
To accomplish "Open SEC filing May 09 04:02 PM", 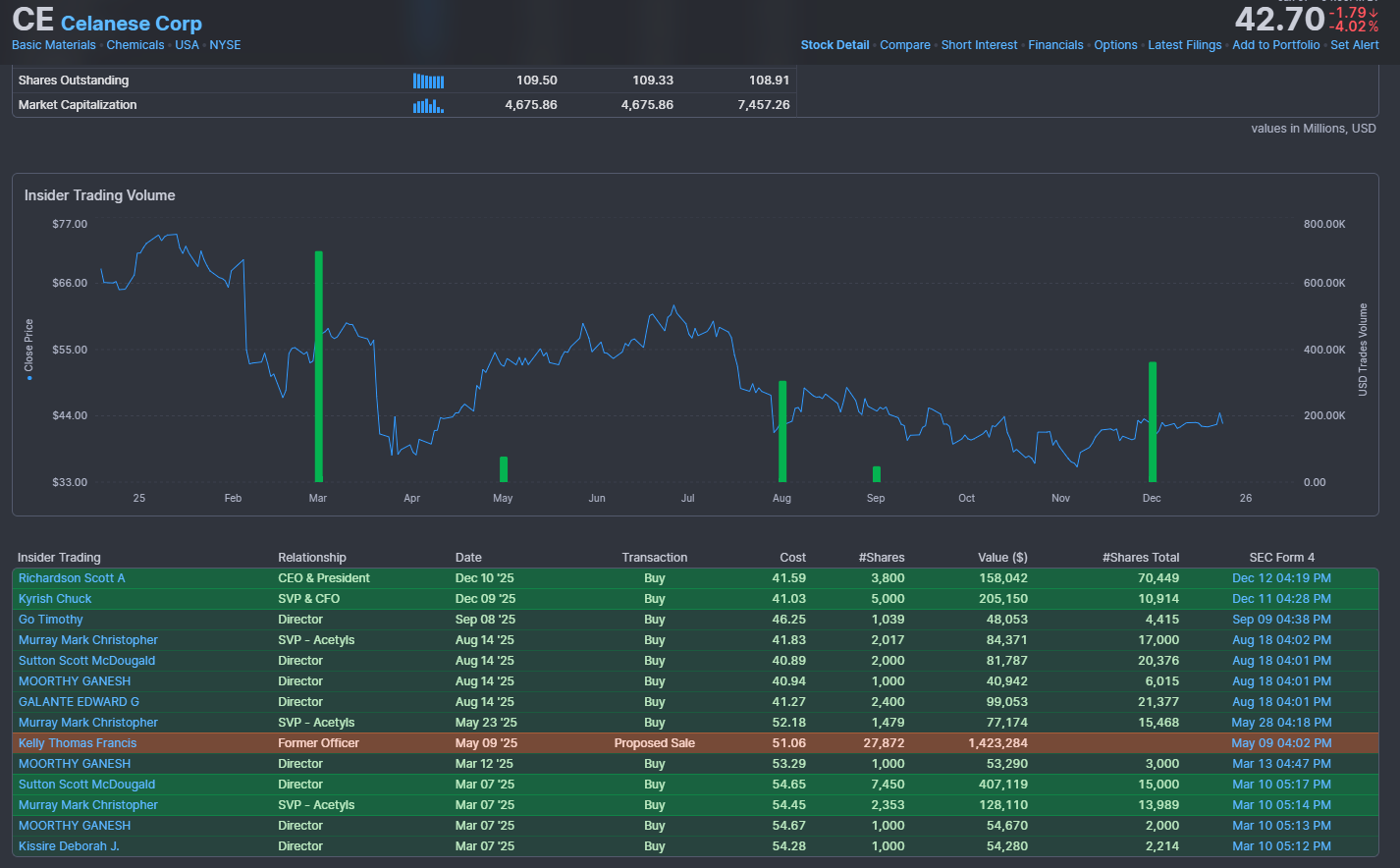I will coord(1281,743).
